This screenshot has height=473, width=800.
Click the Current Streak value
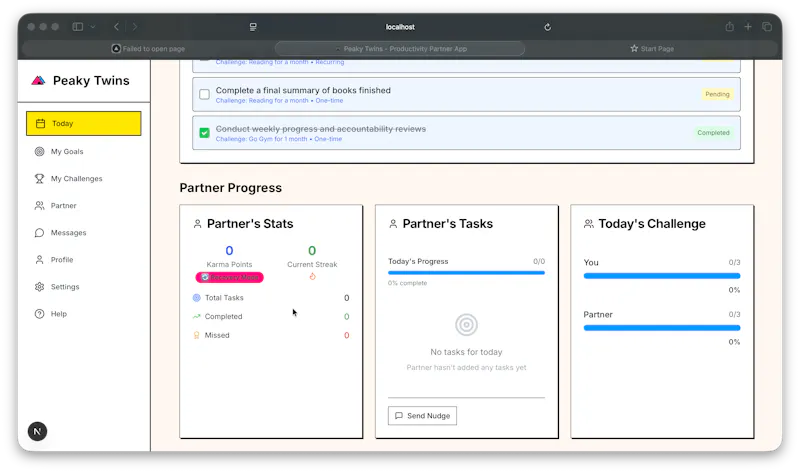312,251
